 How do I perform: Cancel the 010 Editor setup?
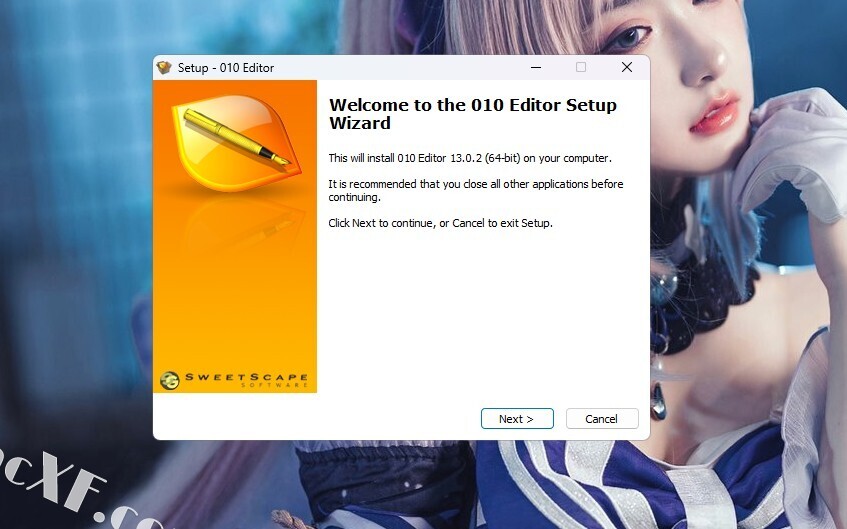(x=602, y=419)
